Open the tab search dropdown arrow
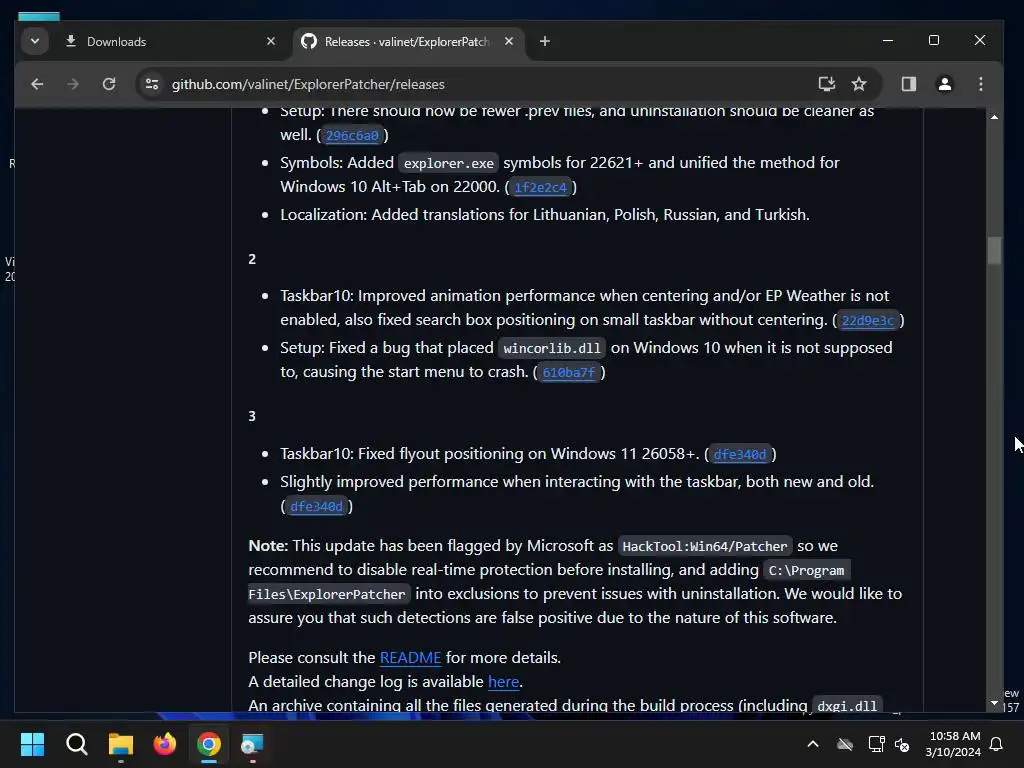 click(x=35, y=41)
